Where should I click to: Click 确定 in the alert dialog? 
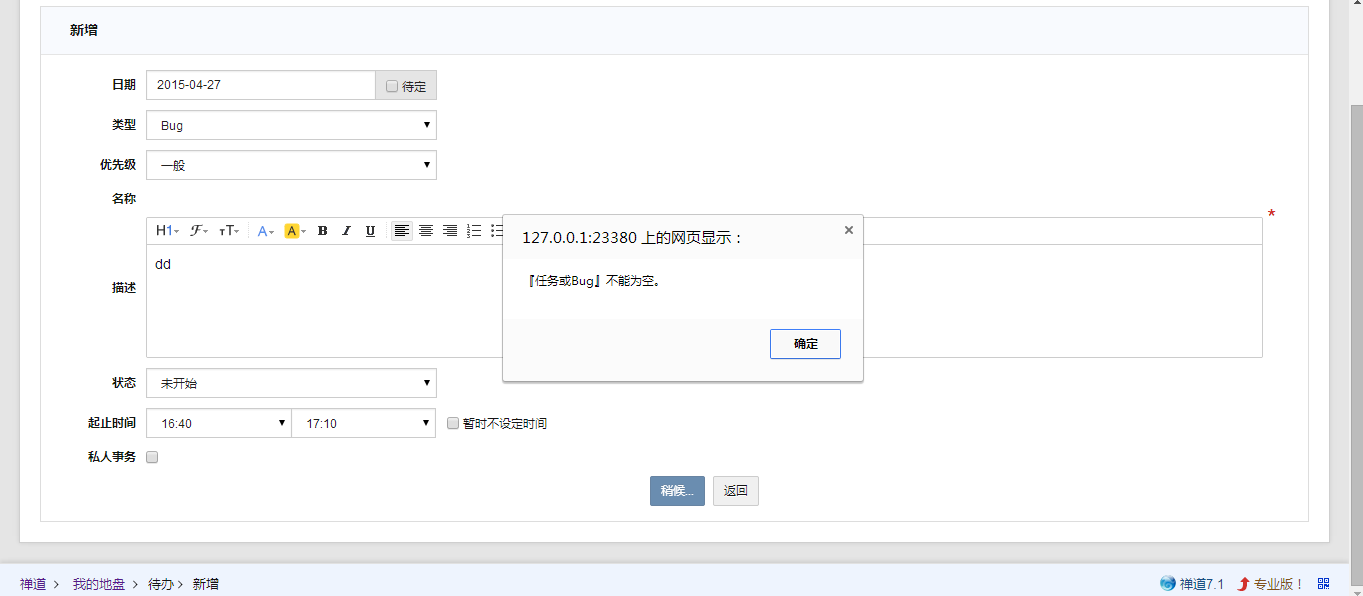pyautogui.click(x=805, y=344)
